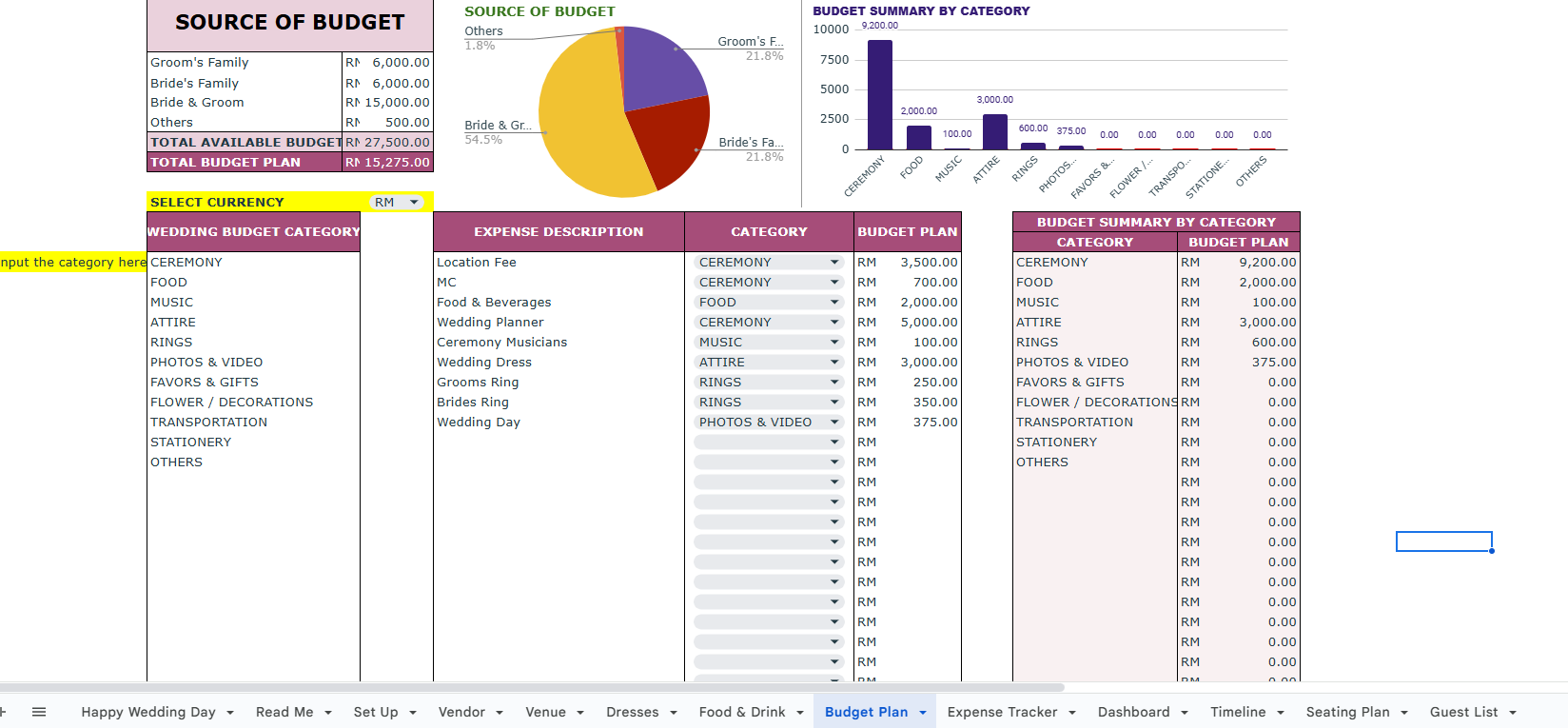The width and height of the screenshot is (1568, 728).
Task: Click the arrow beside Guest List tab
Action: [1513, 713]
